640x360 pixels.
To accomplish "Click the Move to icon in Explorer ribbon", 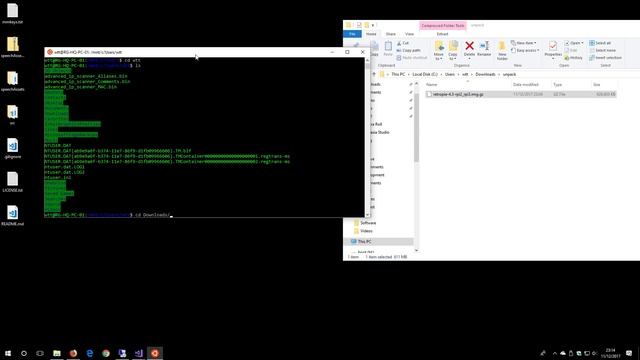I will 439,46.
